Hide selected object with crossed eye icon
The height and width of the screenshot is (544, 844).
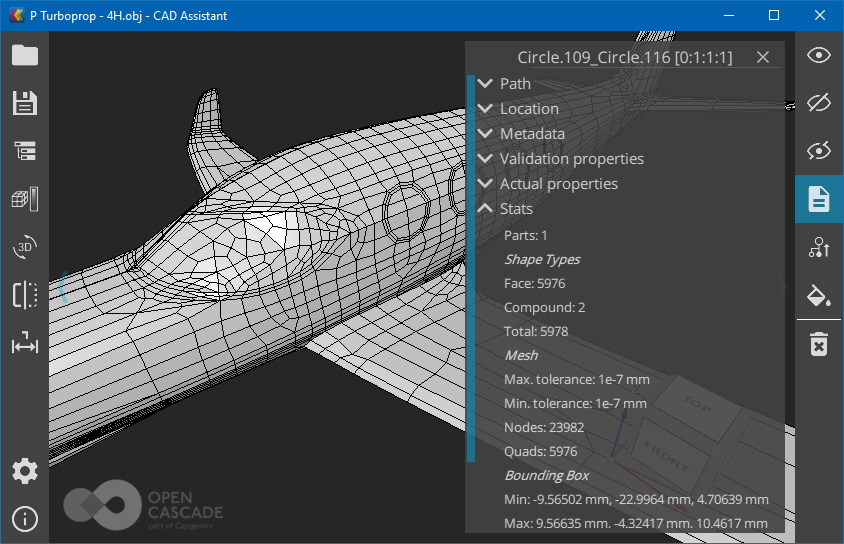[x=819, y=103]
